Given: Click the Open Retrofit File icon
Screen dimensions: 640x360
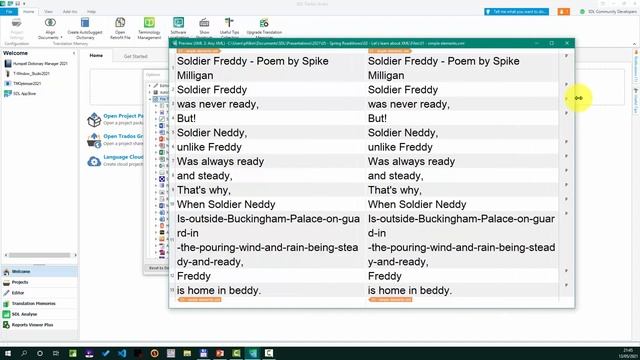Looking at the screenshot, I should (120, 23).
